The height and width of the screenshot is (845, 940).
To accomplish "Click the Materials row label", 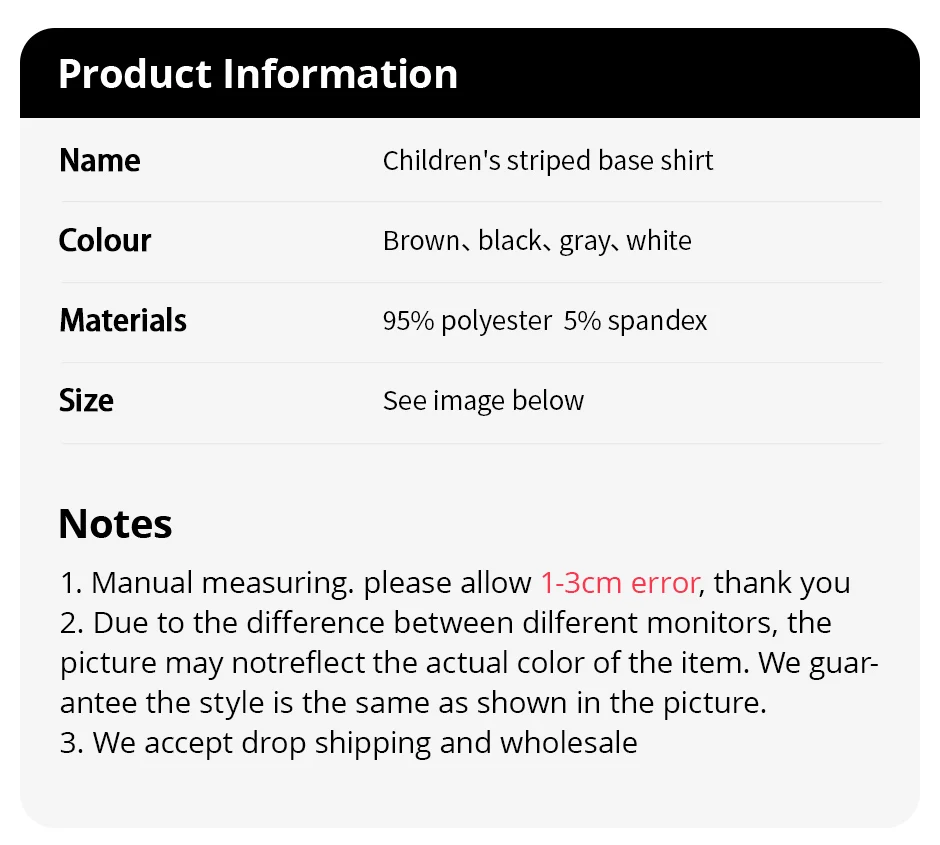I will pyautogui.click(x=123, y=321).
